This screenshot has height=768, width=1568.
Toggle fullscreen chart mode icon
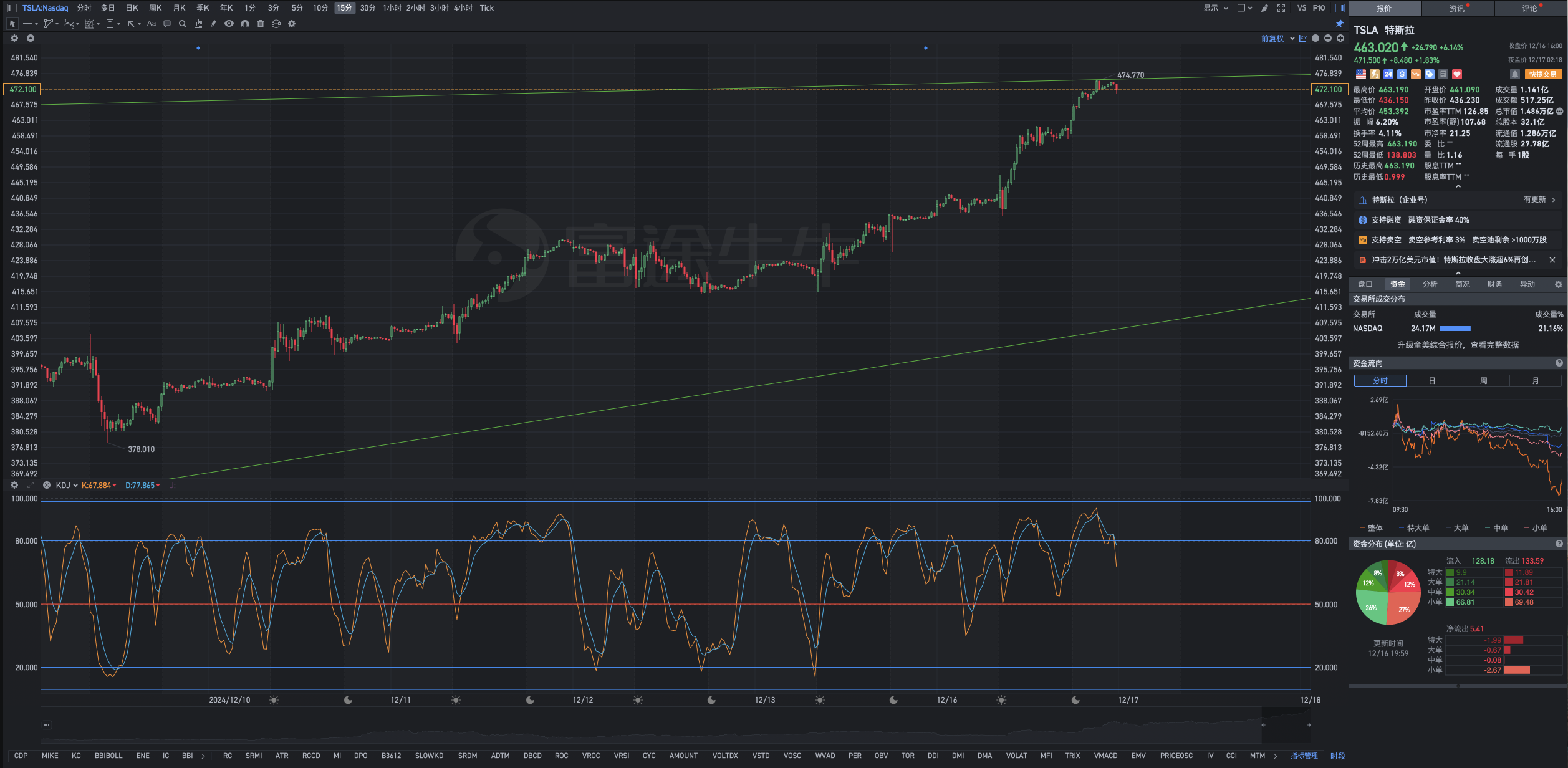tap(1281, 8)
